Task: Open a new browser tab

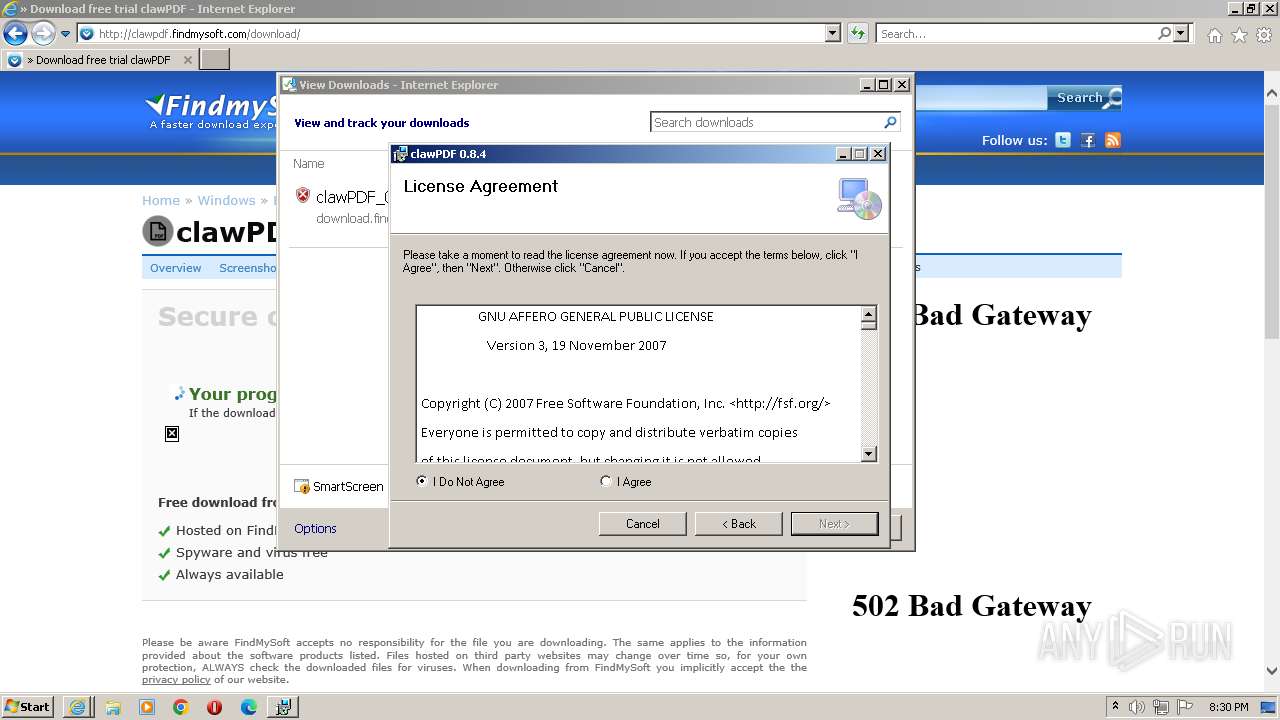Action: point(215,60)
